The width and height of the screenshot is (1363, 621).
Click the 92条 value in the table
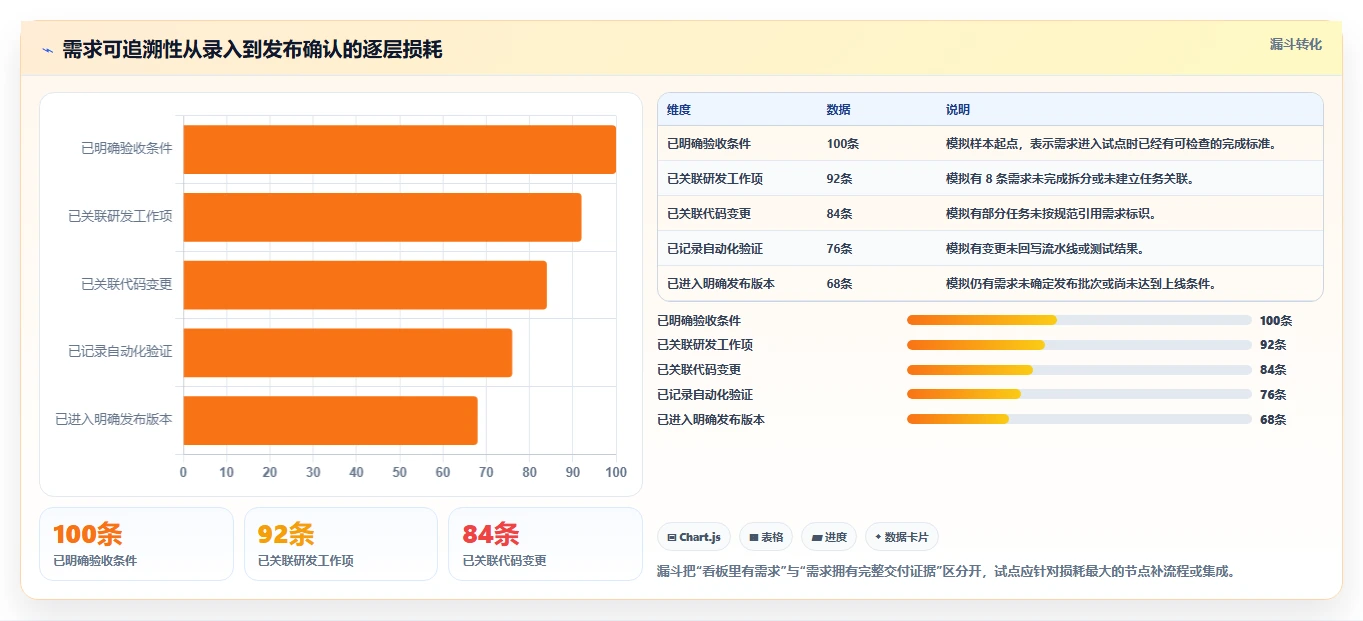(x=840, y=179)
